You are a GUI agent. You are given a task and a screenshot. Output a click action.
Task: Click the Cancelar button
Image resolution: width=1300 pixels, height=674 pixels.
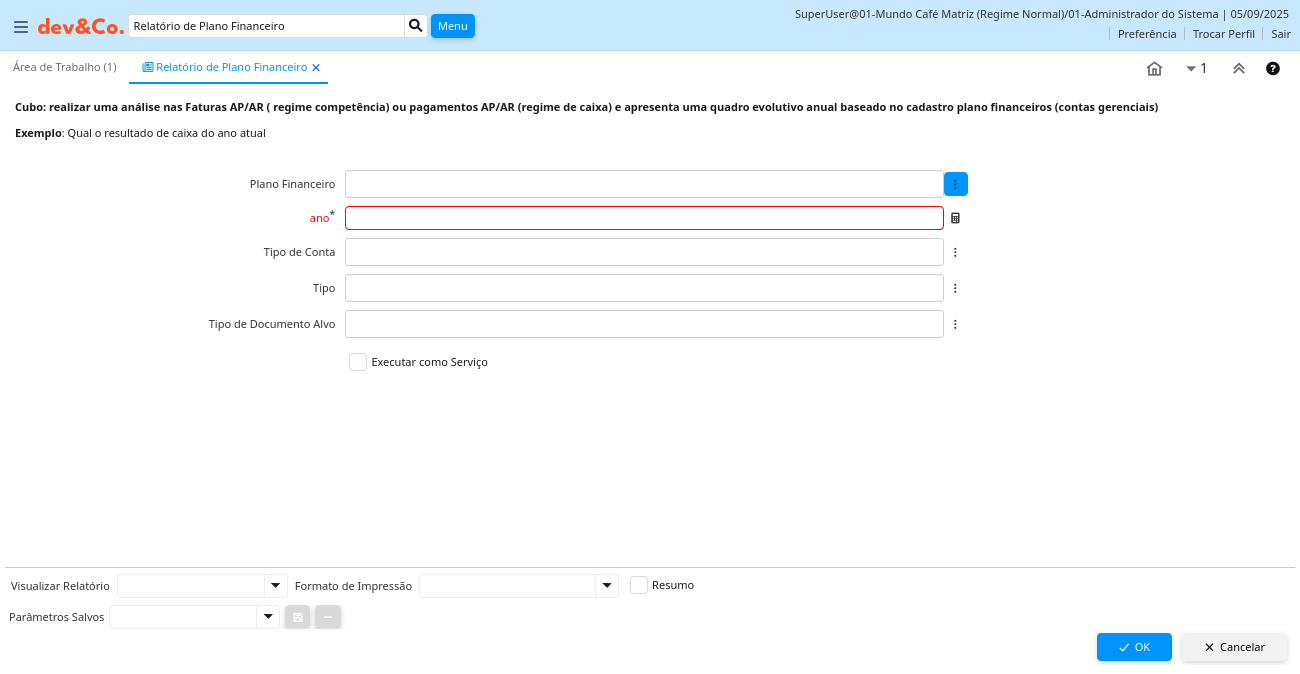coord(1234,647)
